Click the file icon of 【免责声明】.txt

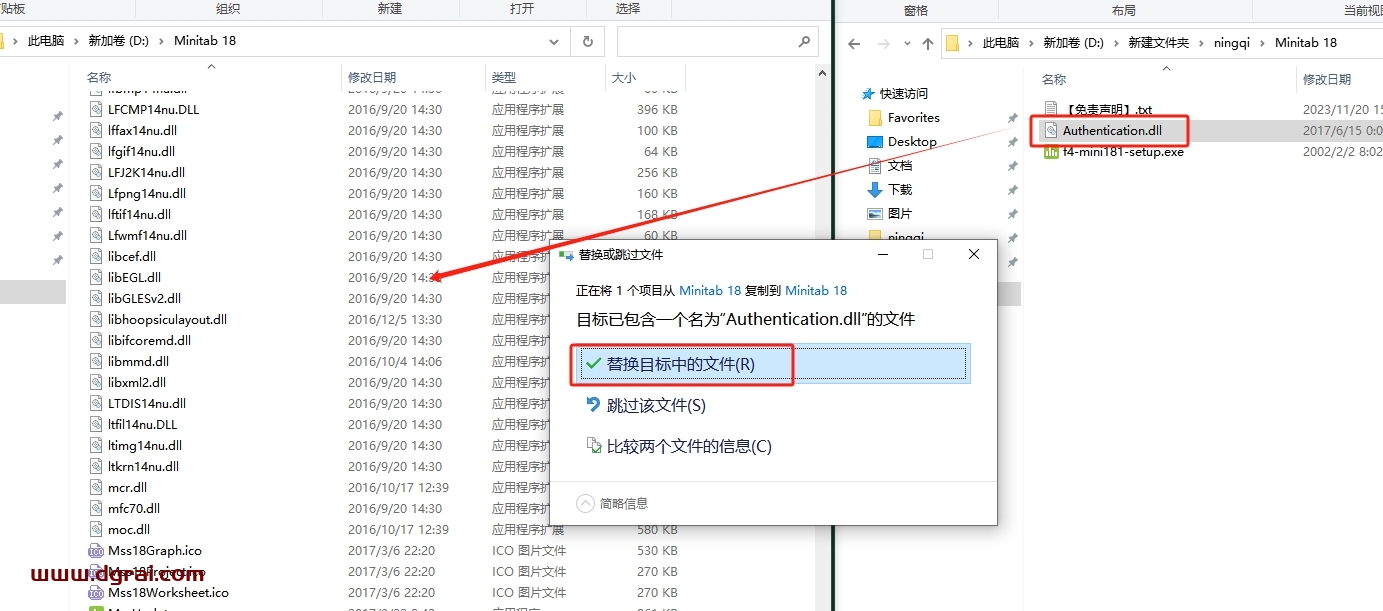click(1050, 109)
